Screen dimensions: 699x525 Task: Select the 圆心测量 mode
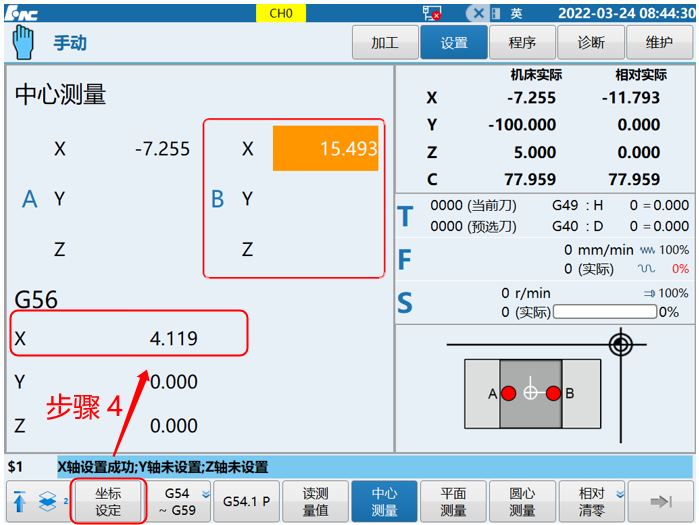[x=522, y=501]
